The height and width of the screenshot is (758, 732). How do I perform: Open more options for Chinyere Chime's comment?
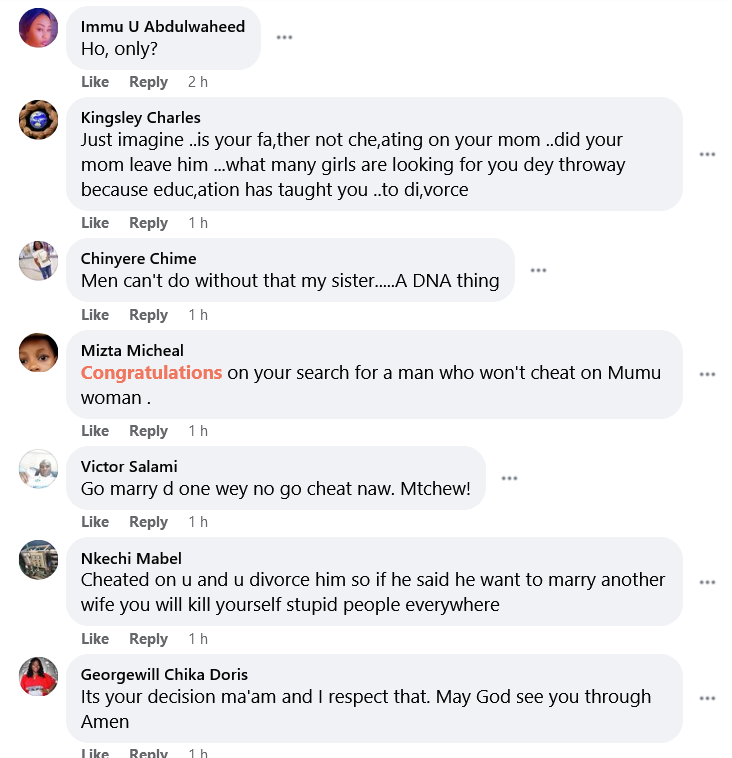tap(538, 270)
